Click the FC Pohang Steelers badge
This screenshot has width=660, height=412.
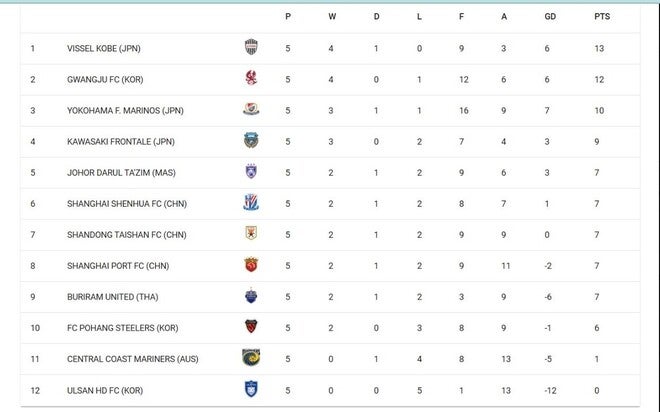tap(250, 327)
